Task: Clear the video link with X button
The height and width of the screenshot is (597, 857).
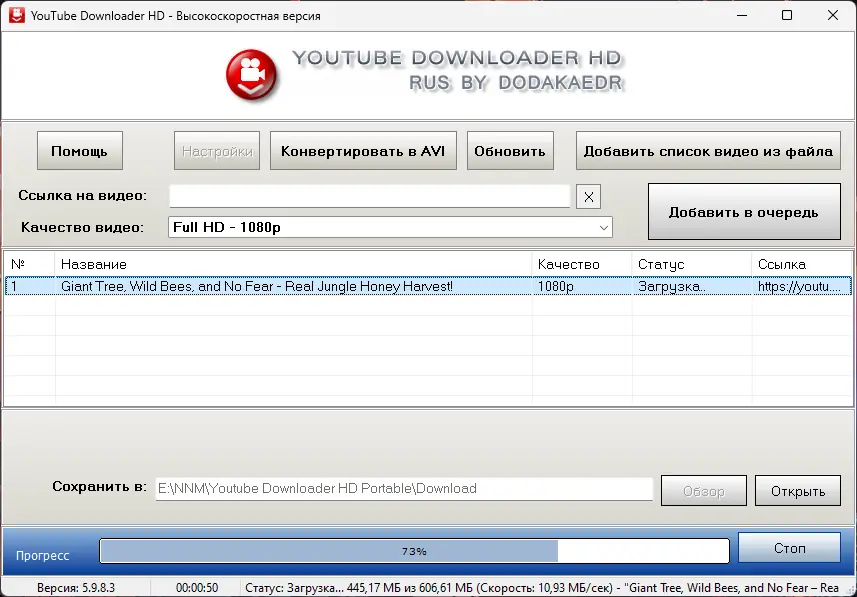Action: pos(588,197)
